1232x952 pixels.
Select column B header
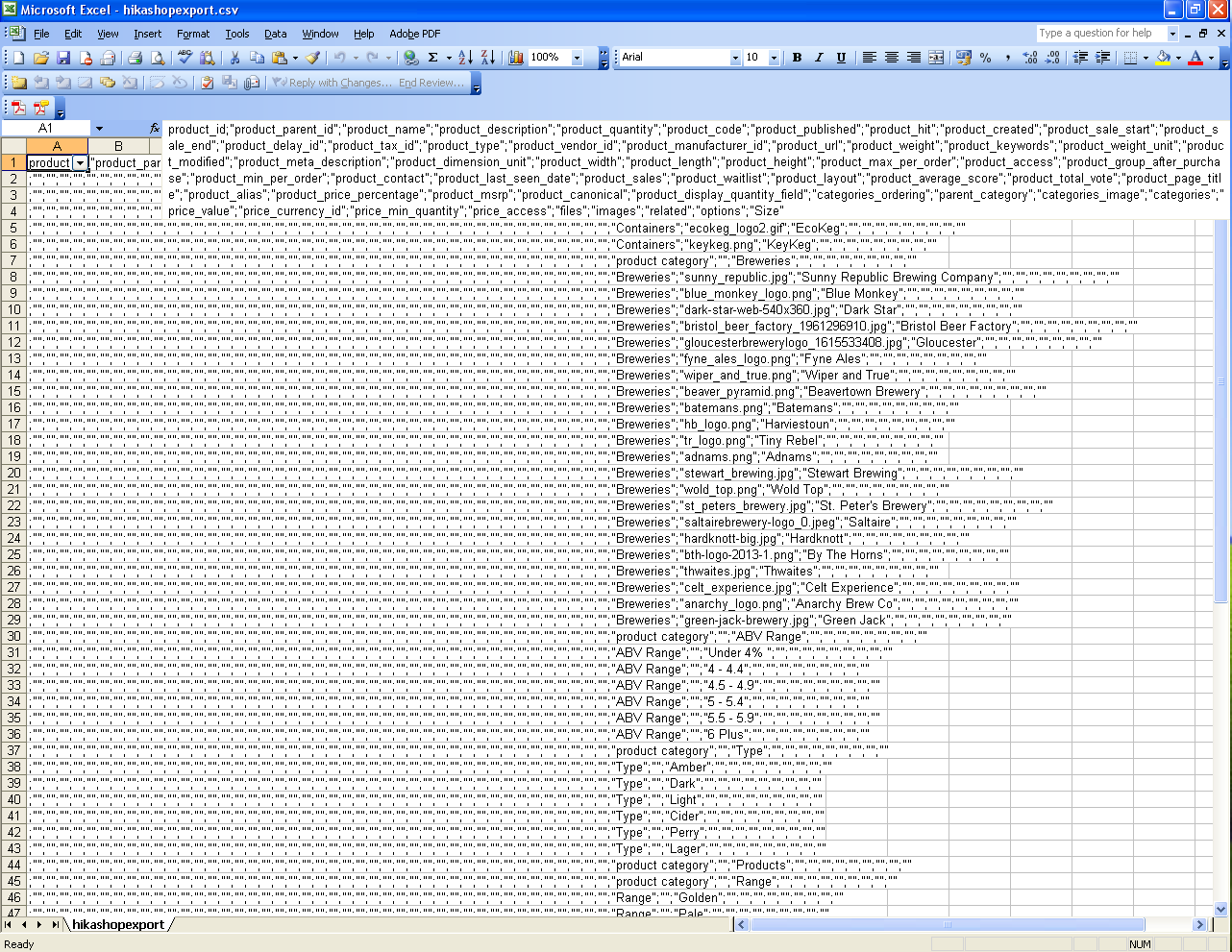(x=118, y=146)
